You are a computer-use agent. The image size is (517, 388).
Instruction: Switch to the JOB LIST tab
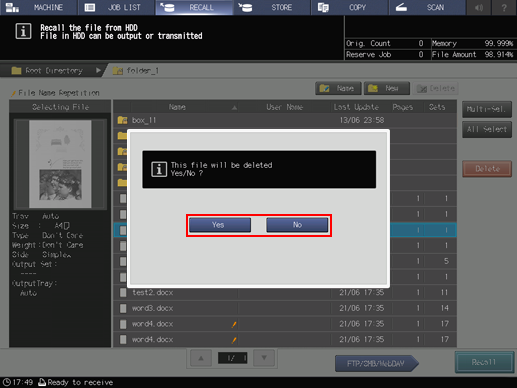pyautogui.click(x=116, y=7)
